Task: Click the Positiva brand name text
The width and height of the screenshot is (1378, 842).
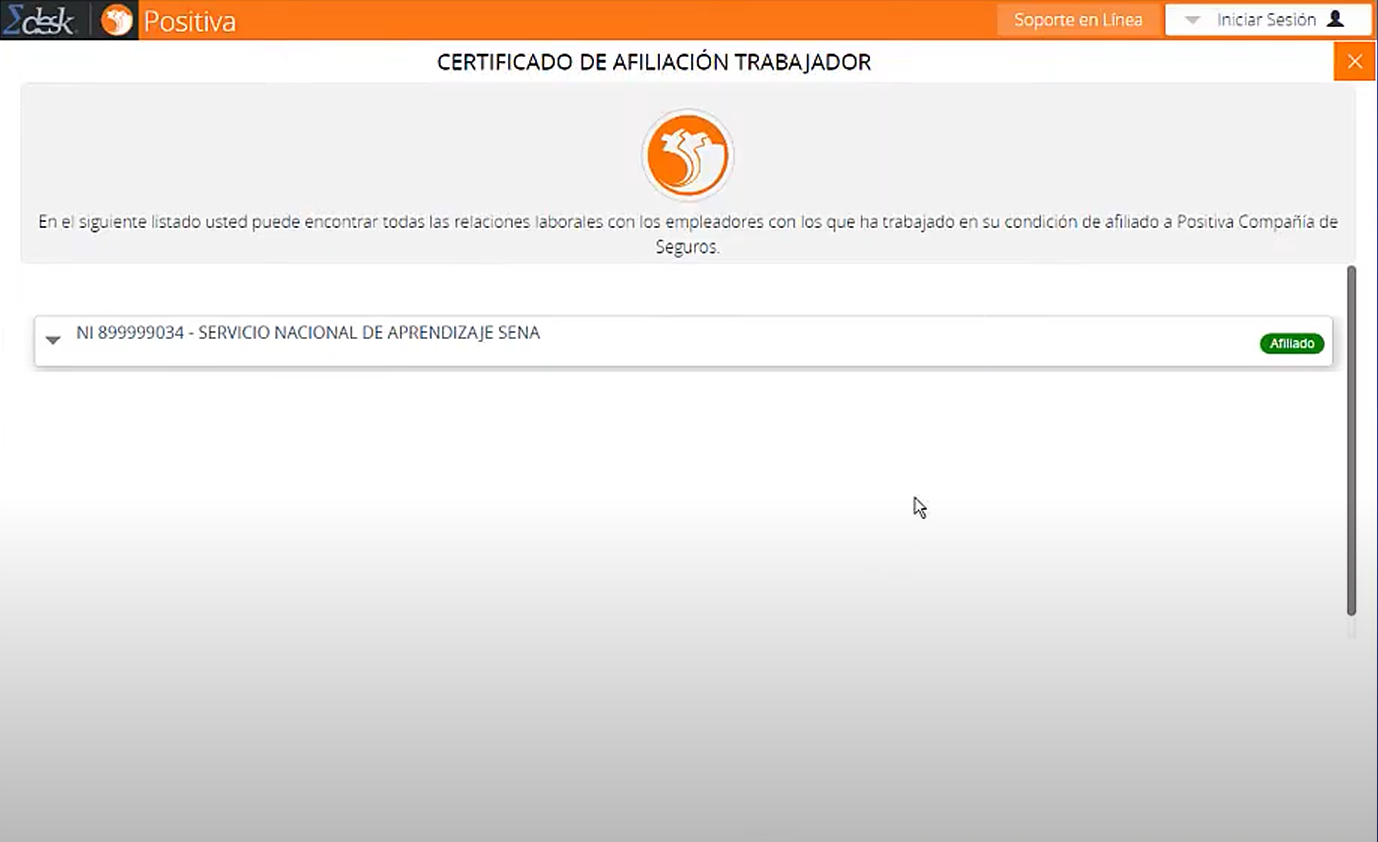Action: (187, 19)
